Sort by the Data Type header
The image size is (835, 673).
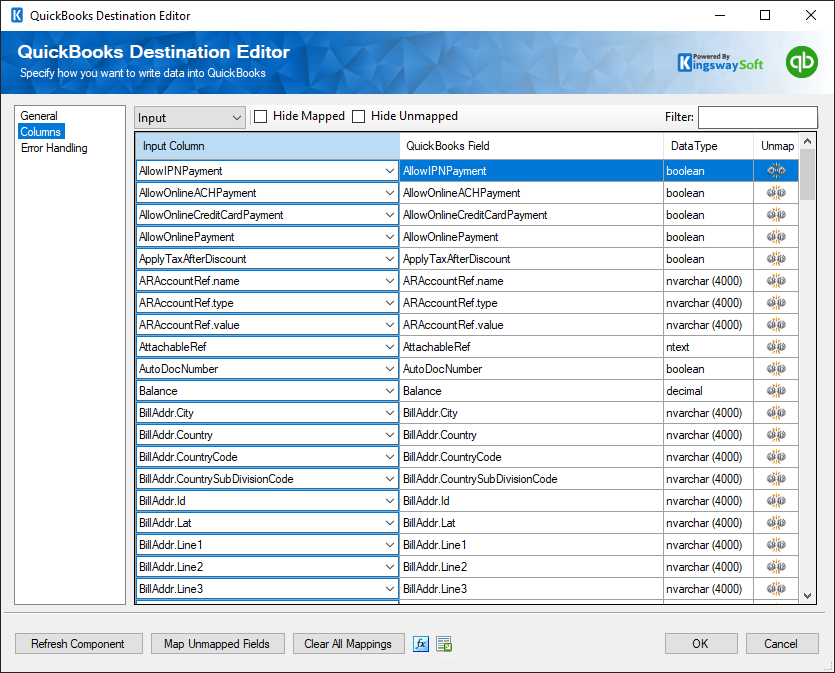click(x=708, y=146)
